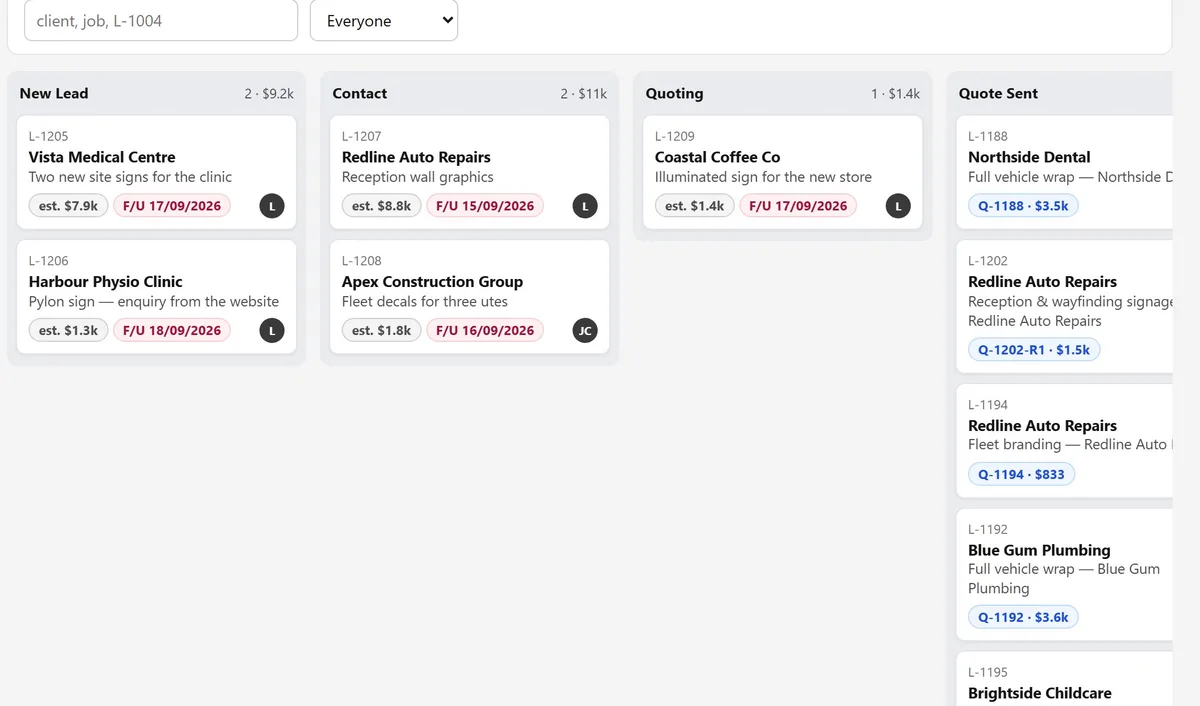This screenshot has width=1200, height=706.
Task: Click the New Lead column header
Action: pyautogui.click(x=54, y=93)
